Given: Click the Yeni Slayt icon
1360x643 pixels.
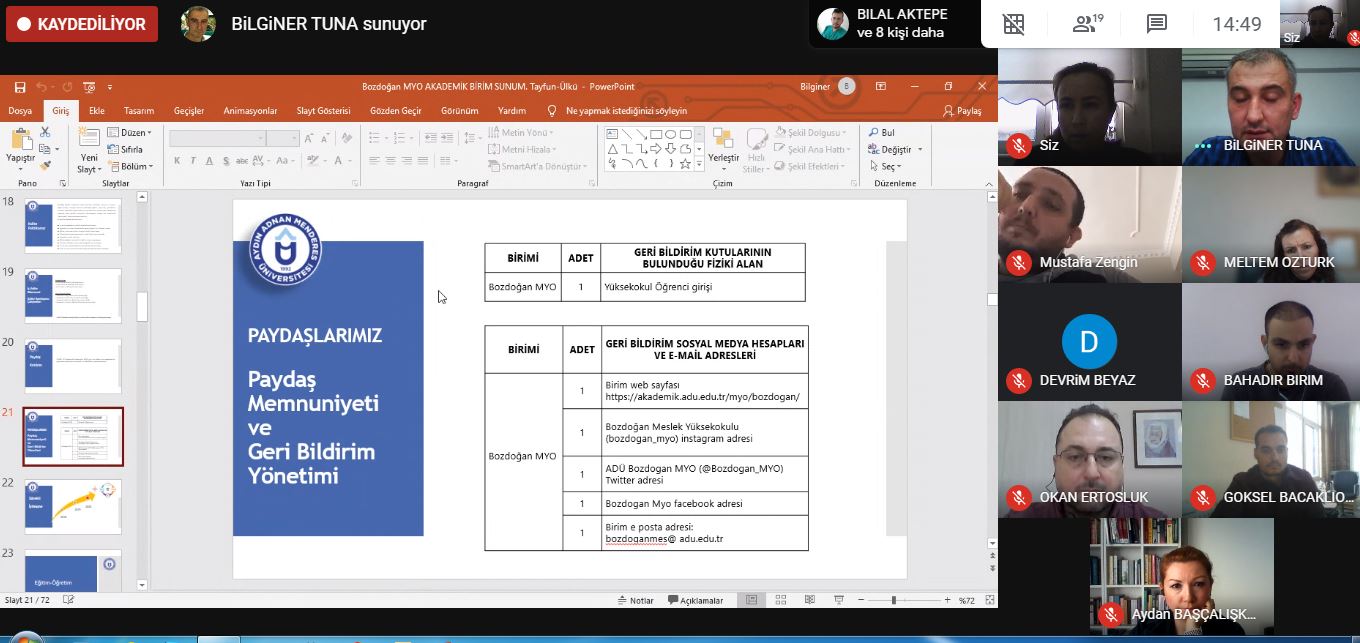Looking at the screenshot, I should tap(89, 143).
